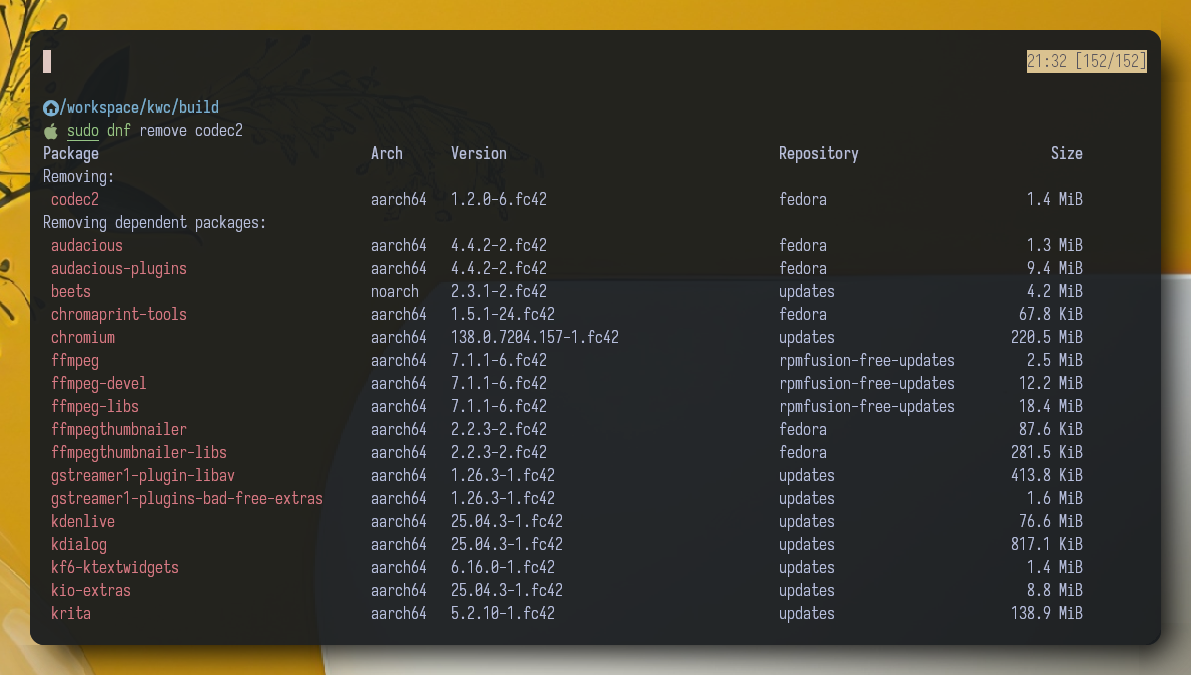Click the krita package name

[71, 613]
